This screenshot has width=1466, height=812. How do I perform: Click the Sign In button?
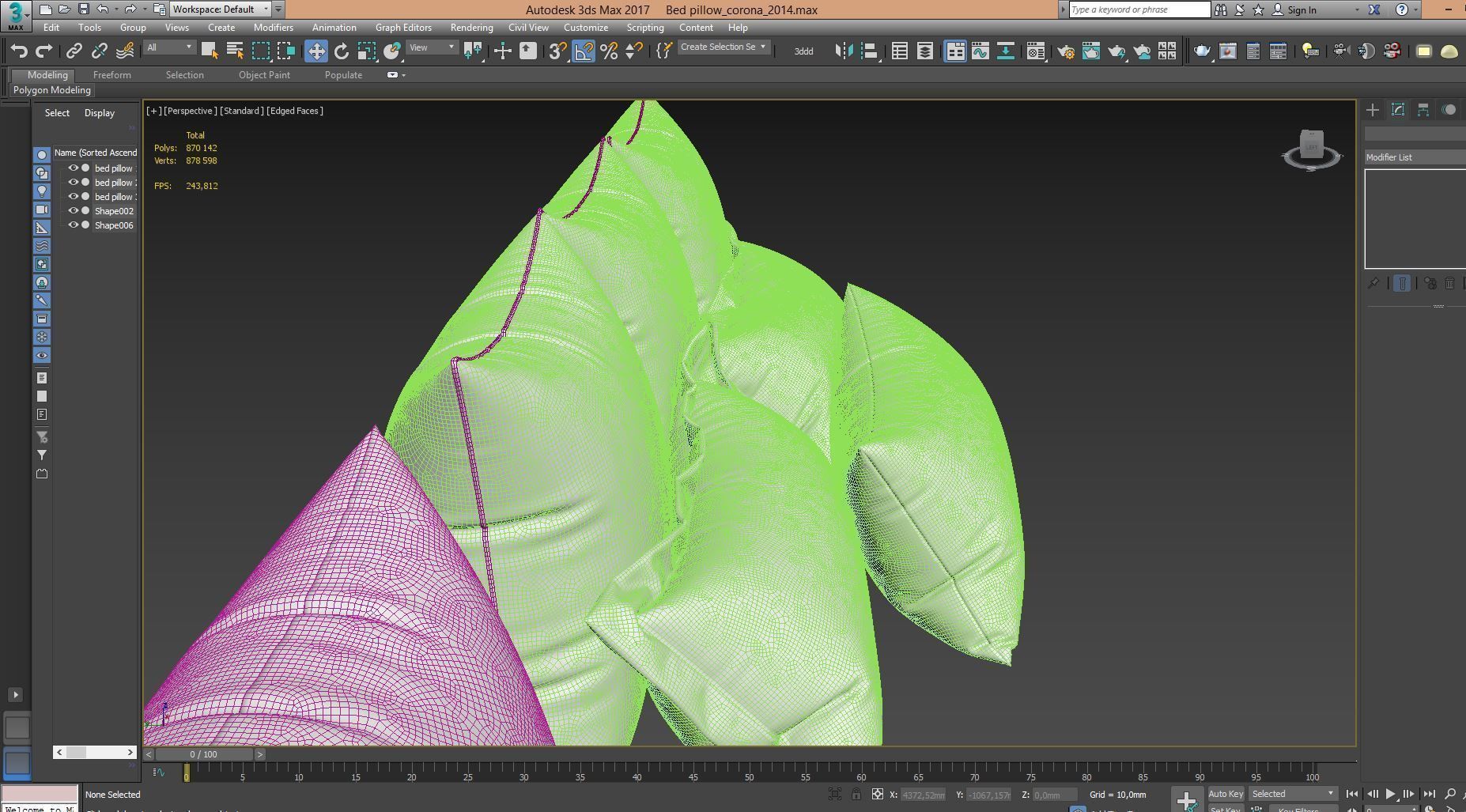click(1294, 9)
